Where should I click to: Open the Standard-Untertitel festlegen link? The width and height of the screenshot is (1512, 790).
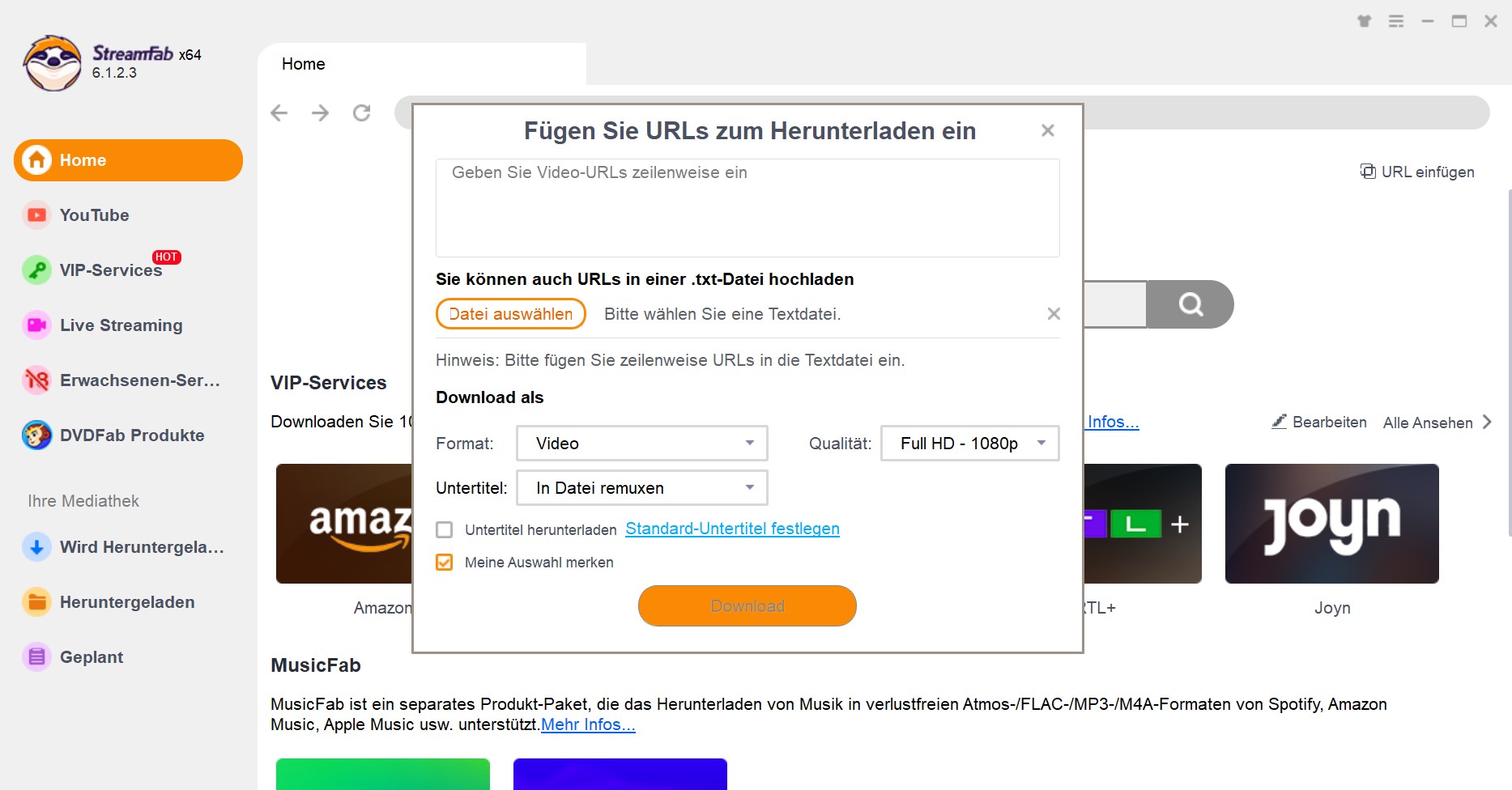733,529
